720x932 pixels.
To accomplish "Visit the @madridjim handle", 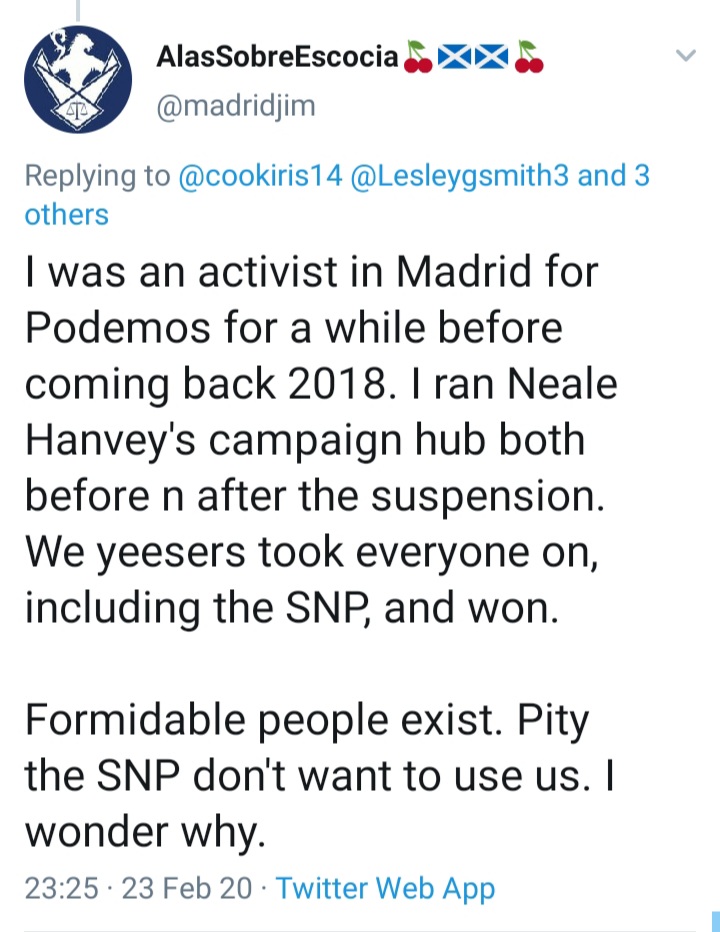I will point(235,106).
